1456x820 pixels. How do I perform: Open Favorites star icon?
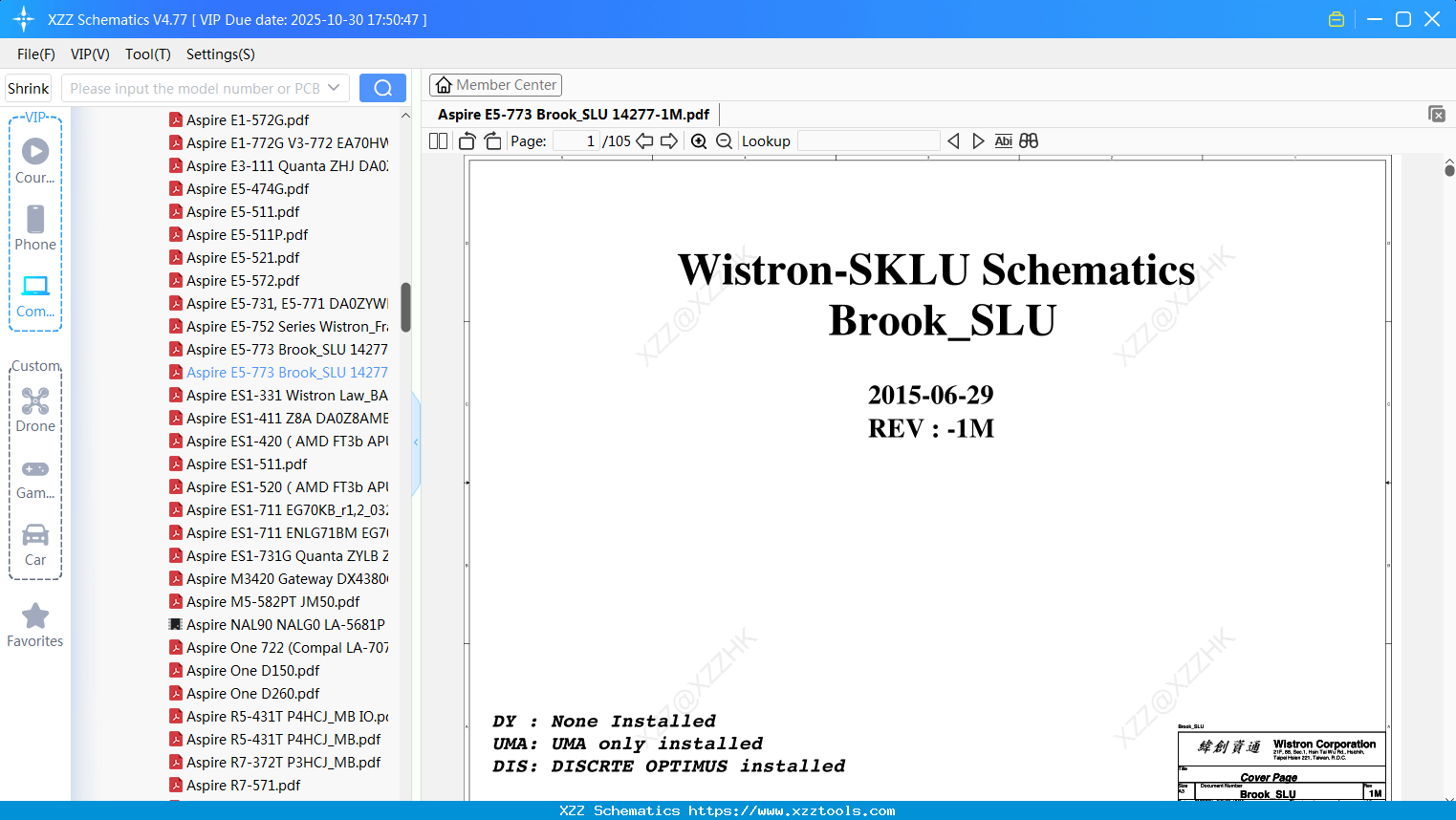tap(35, 615)
